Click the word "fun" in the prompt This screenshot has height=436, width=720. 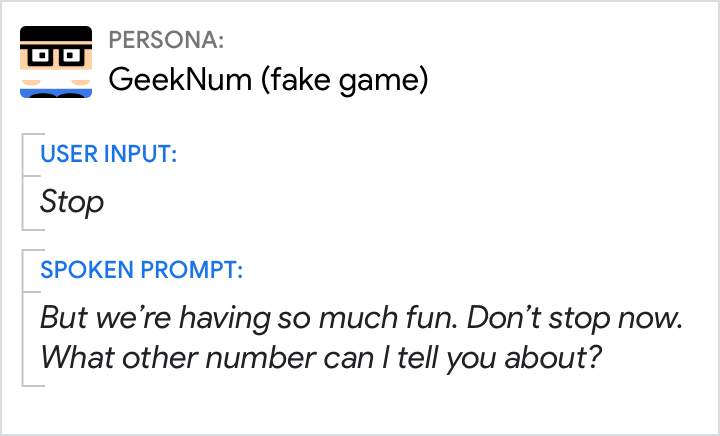(407, 320)
